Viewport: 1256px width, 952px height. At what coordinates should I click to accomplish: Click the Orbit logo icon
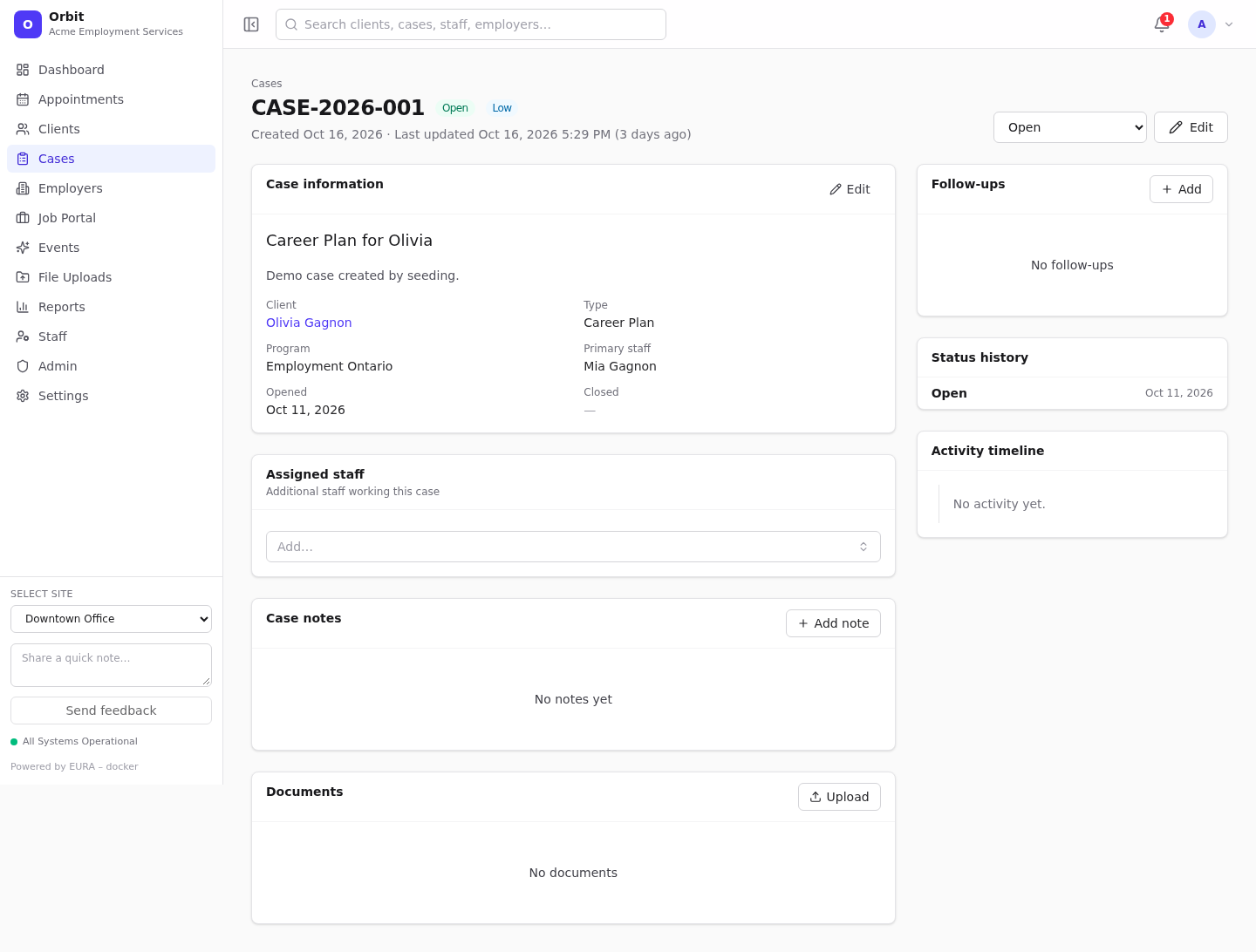[x=28, y=24]
